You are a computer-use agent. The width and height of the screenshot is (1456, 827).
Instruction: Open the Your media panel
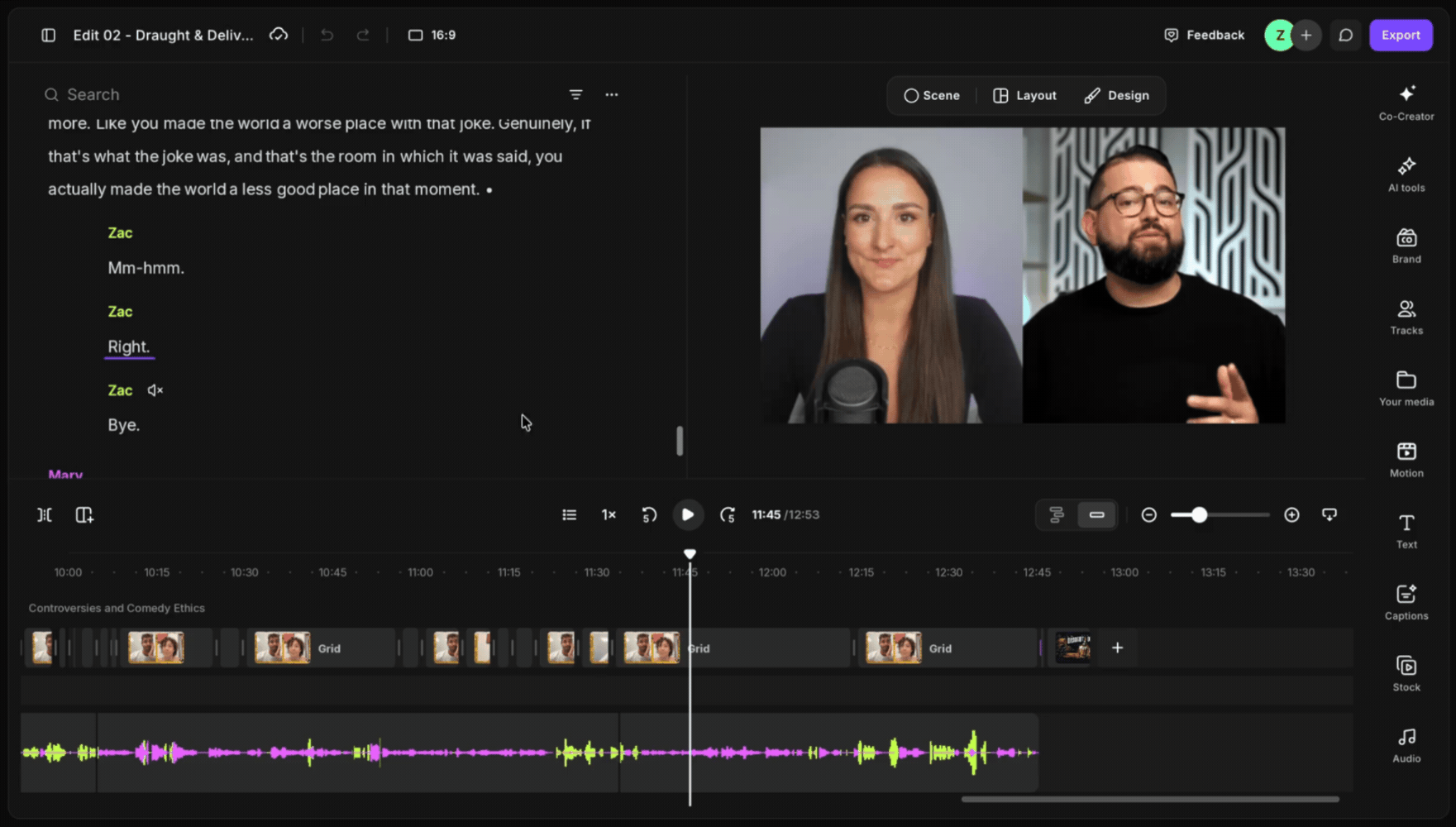pos(1406,388)
